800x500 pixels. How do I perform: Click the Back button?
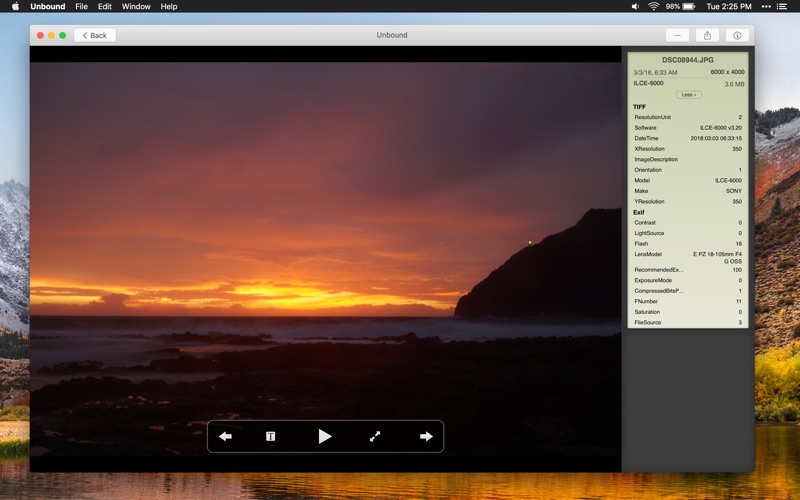pos(94,35)
